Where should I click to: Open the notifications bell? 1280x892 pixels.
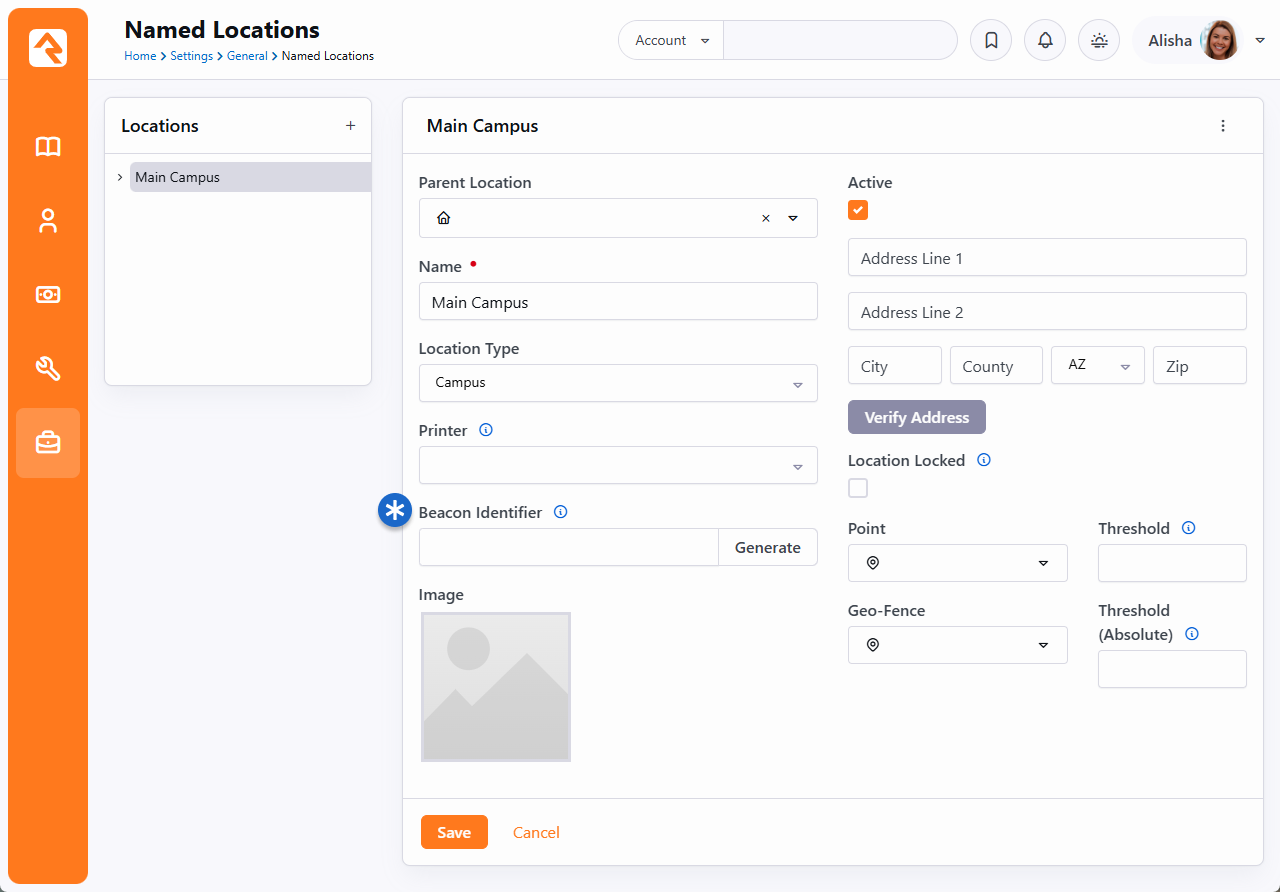pyautogui.click(x=1045, y=41)
